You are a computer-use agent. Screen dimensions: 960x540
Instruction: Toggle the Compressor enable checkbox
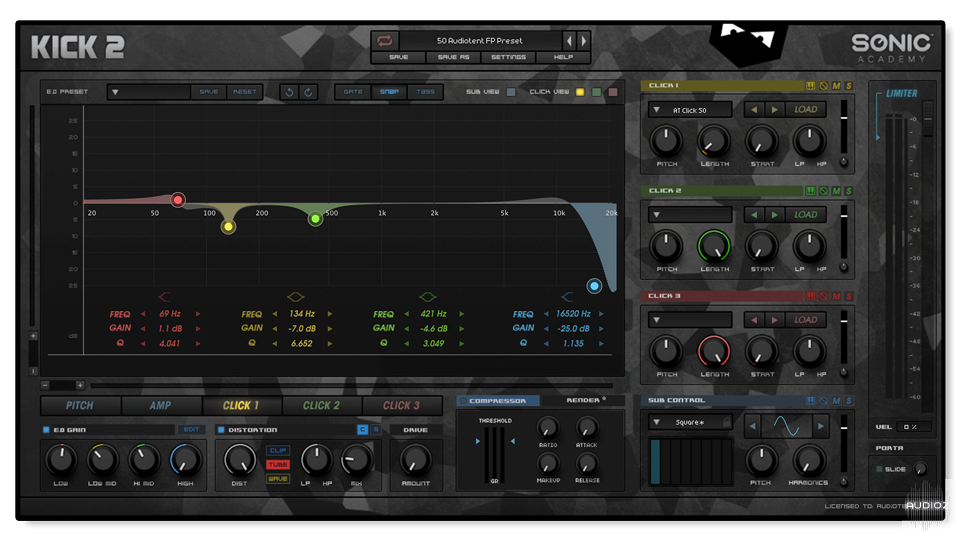tap(463, 401)
